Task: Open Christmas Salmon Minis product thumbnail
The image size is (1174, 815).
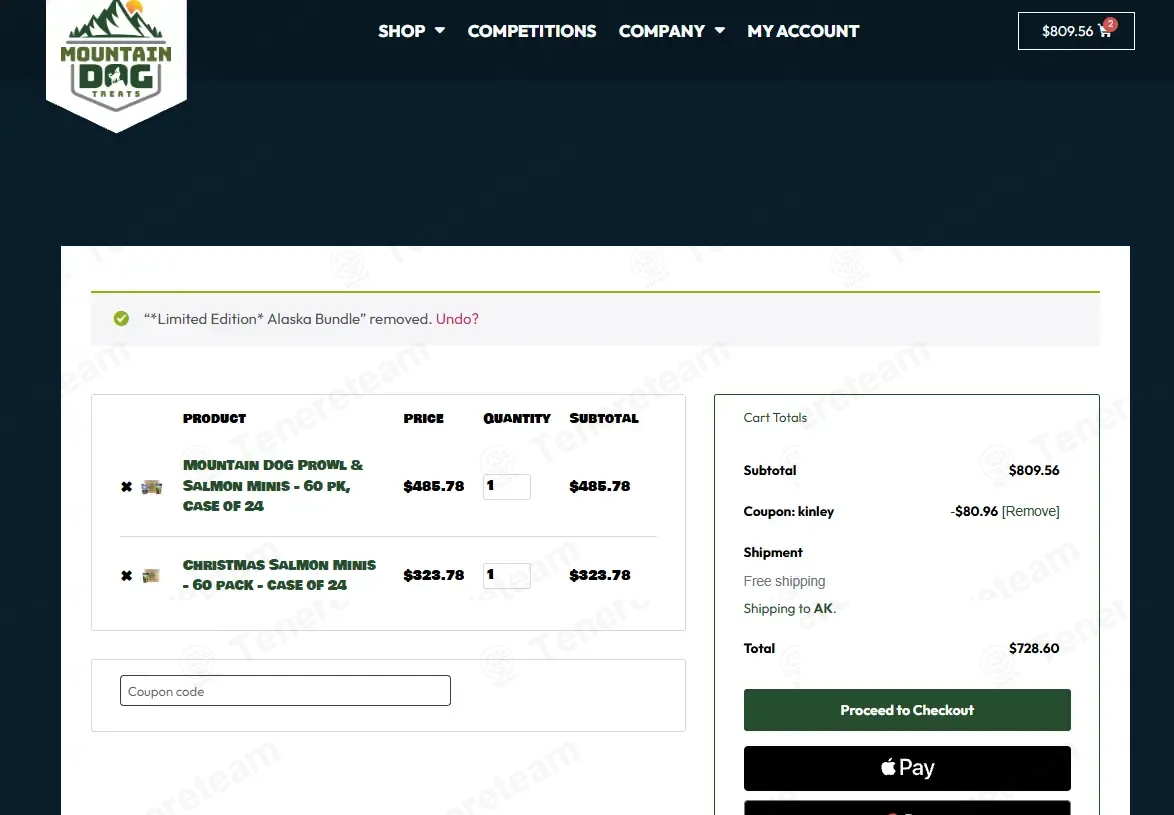Action: point(151,576)
